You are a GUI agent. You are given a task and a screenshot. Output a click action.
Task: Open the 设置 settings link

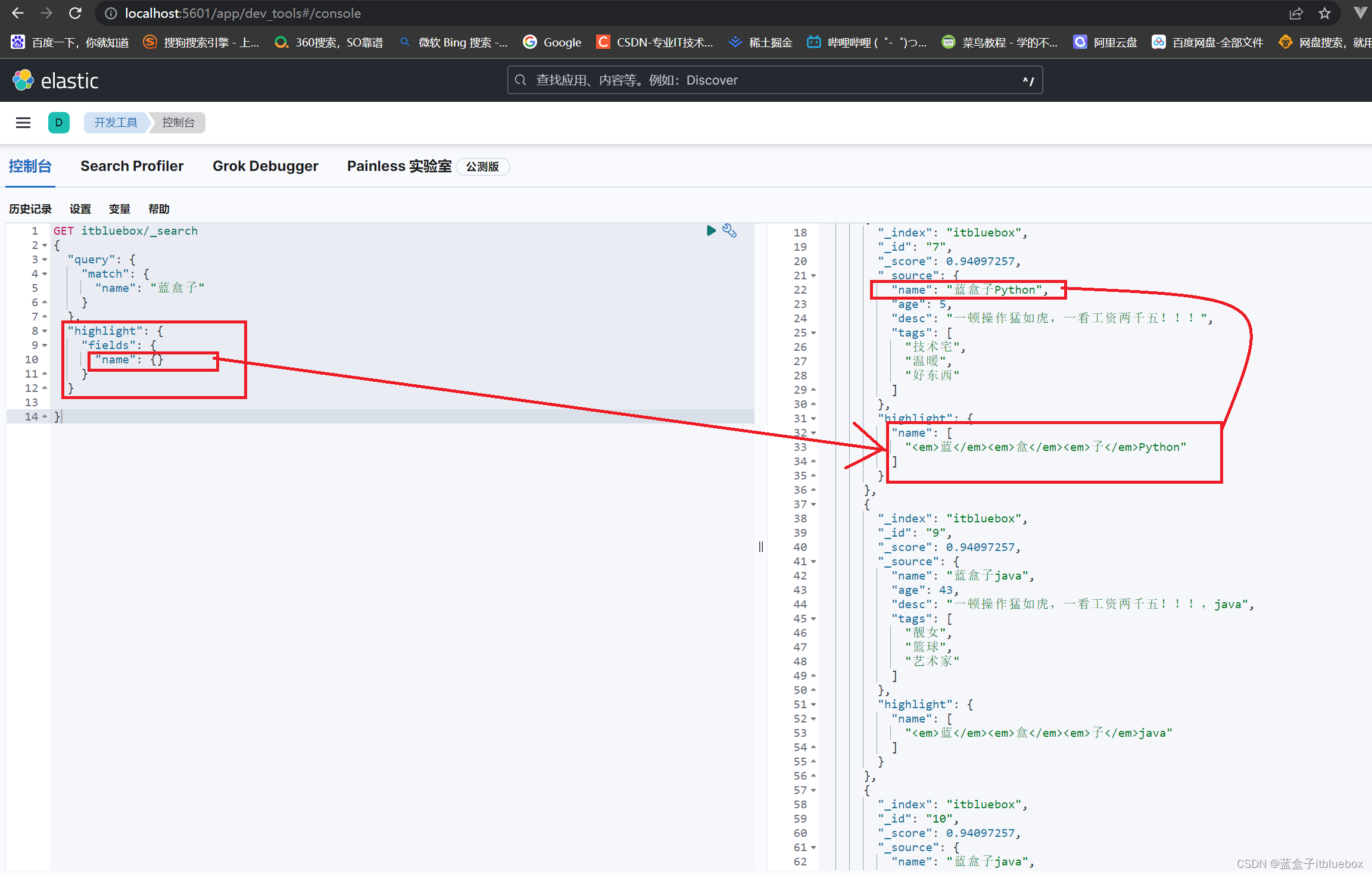[x=80, y=209]
